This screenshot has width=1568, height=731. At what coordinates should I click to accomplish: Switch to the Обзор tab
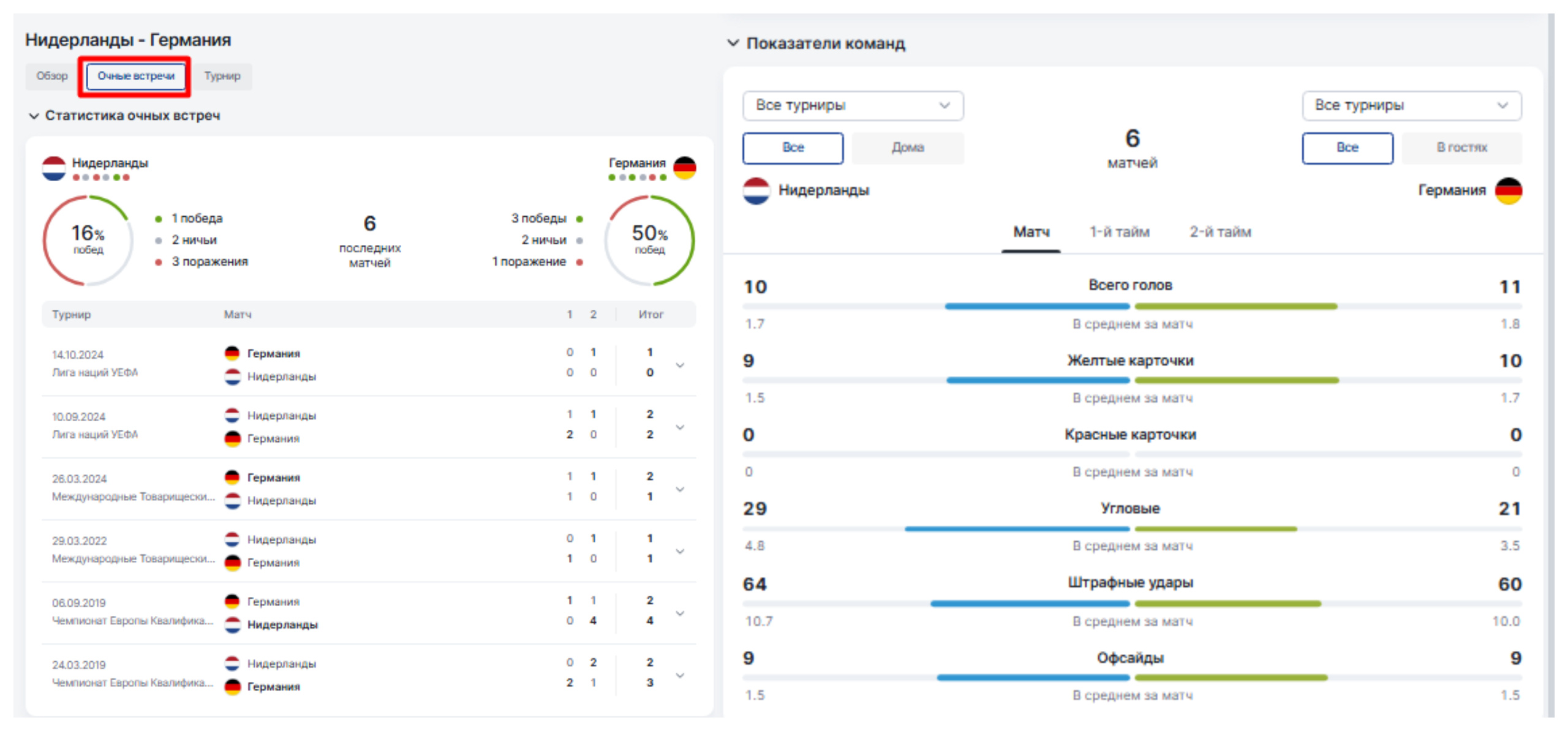pyautogui.click(x=51, y=77)
